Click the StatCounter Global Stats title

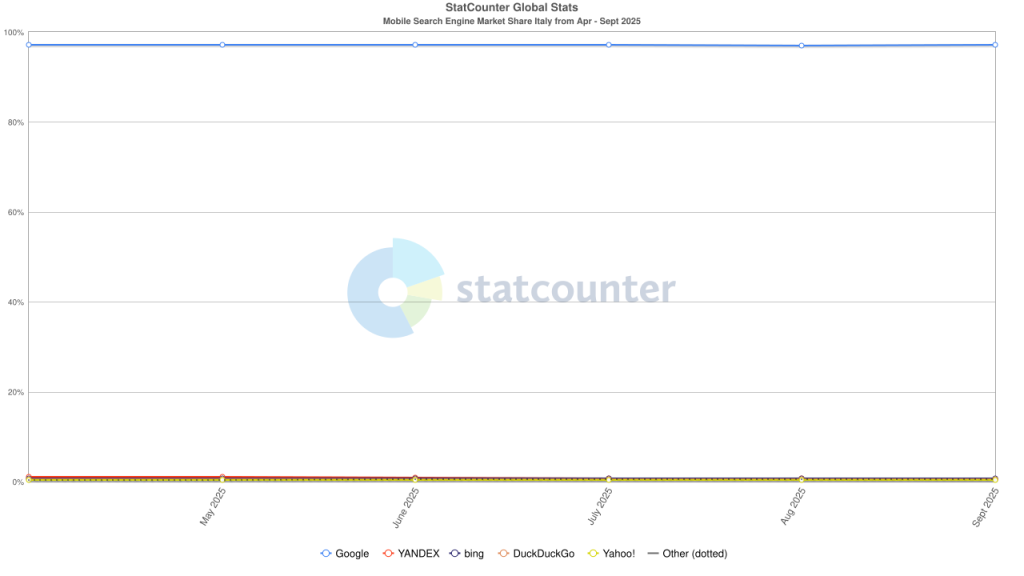pos(511,8)
